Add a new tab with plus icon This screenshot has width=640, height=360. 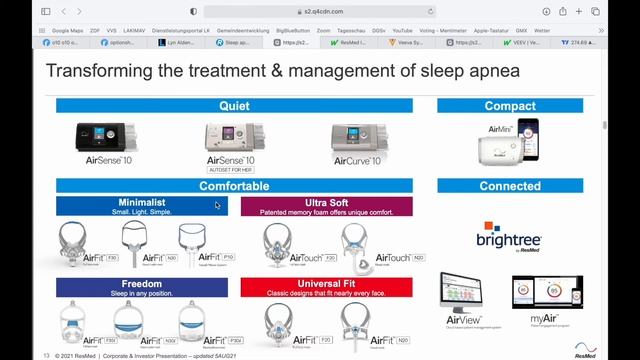tap(579, 11)
